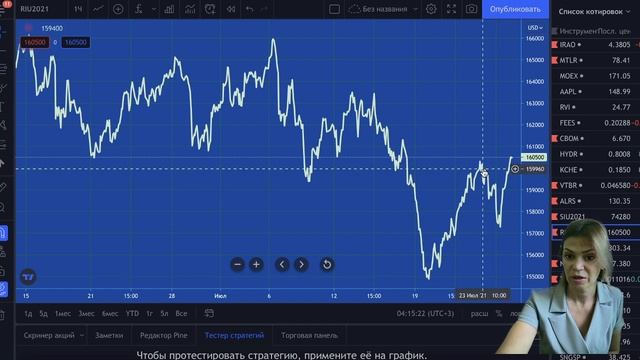
Task: Redo the chart action
Action: pos(264,9)
